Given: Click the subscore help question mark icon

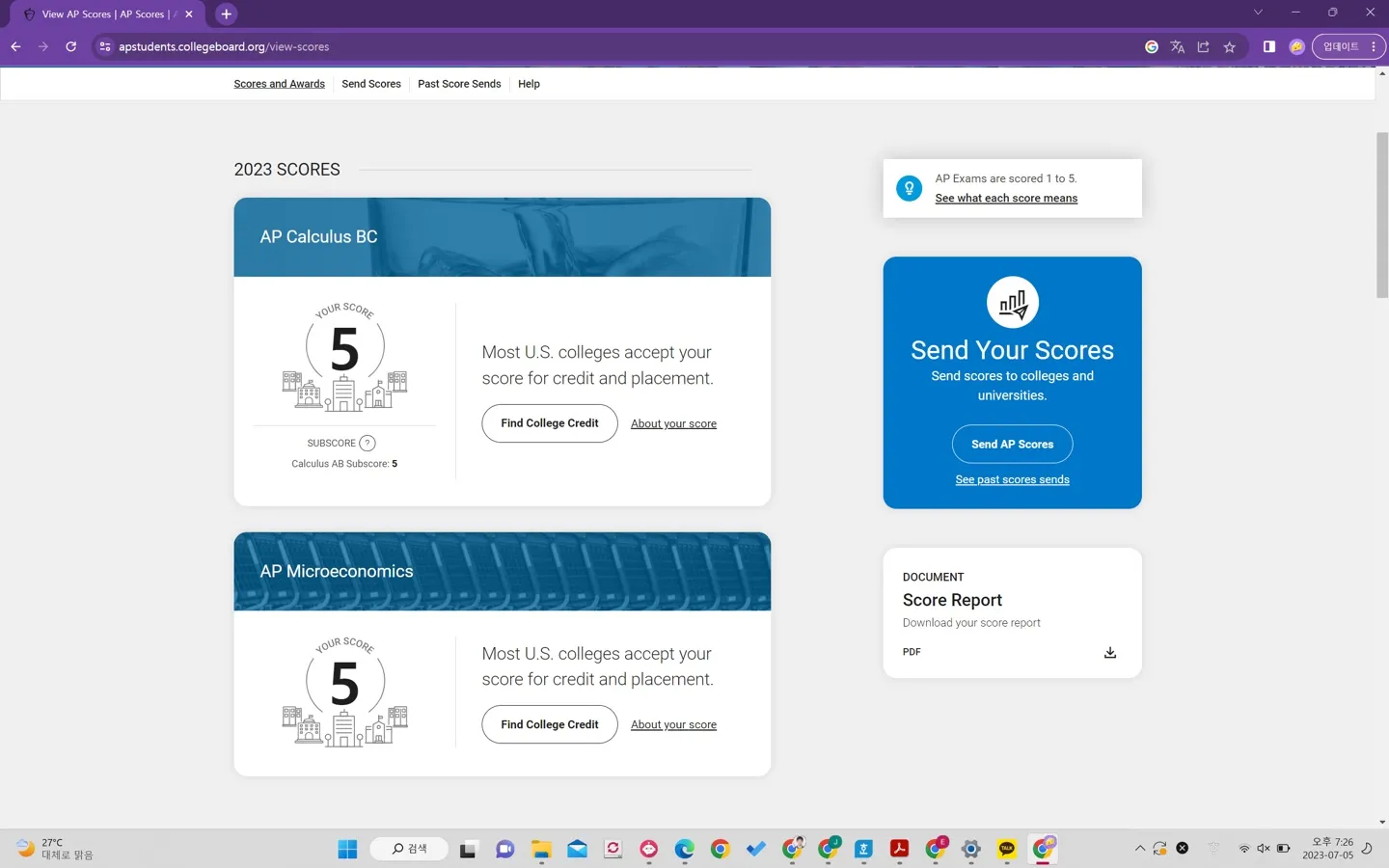Looking at the screenshot, I should (x=367, y=444).
